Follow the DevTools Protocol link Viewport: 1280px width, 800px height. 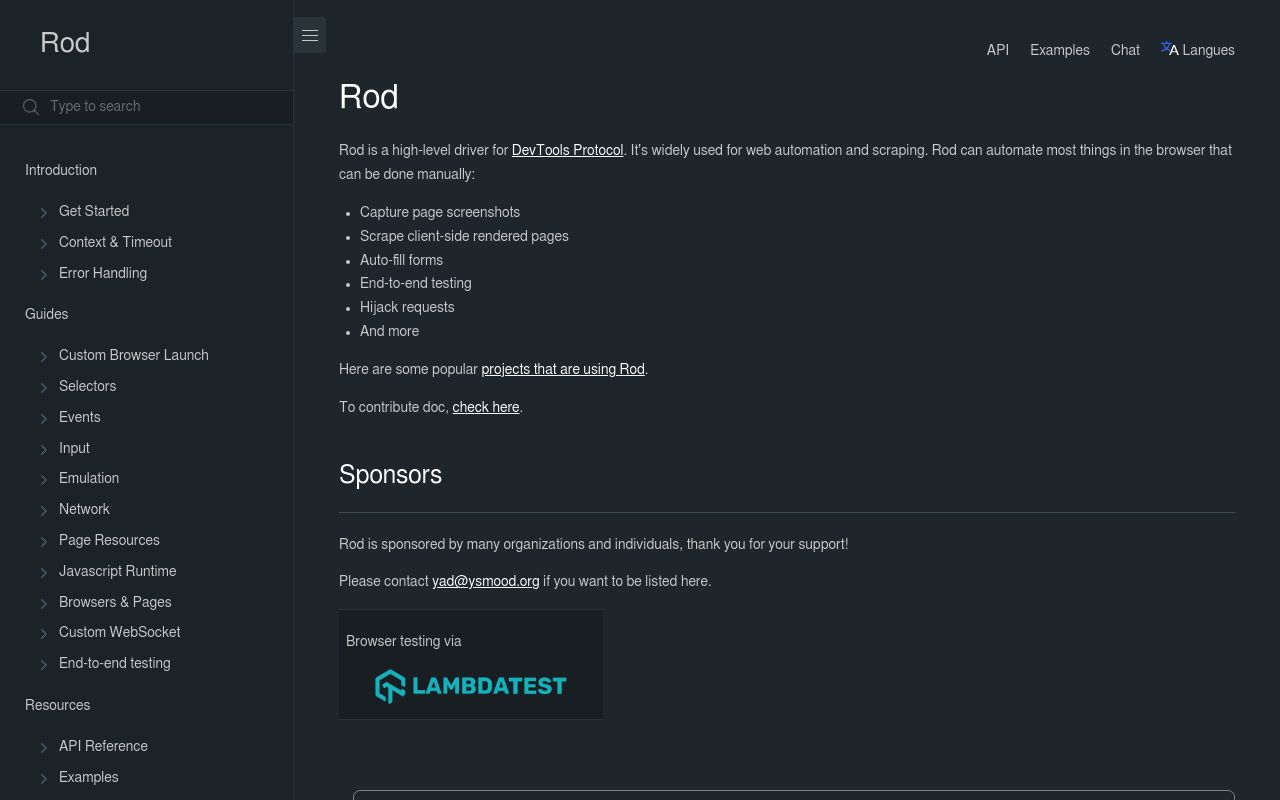click(567, 150)
